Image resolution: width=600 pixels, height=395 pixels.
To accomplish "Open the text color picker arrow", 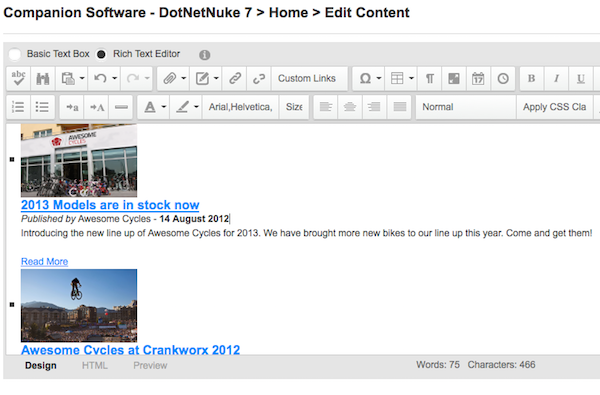I will tap(164, 107).
